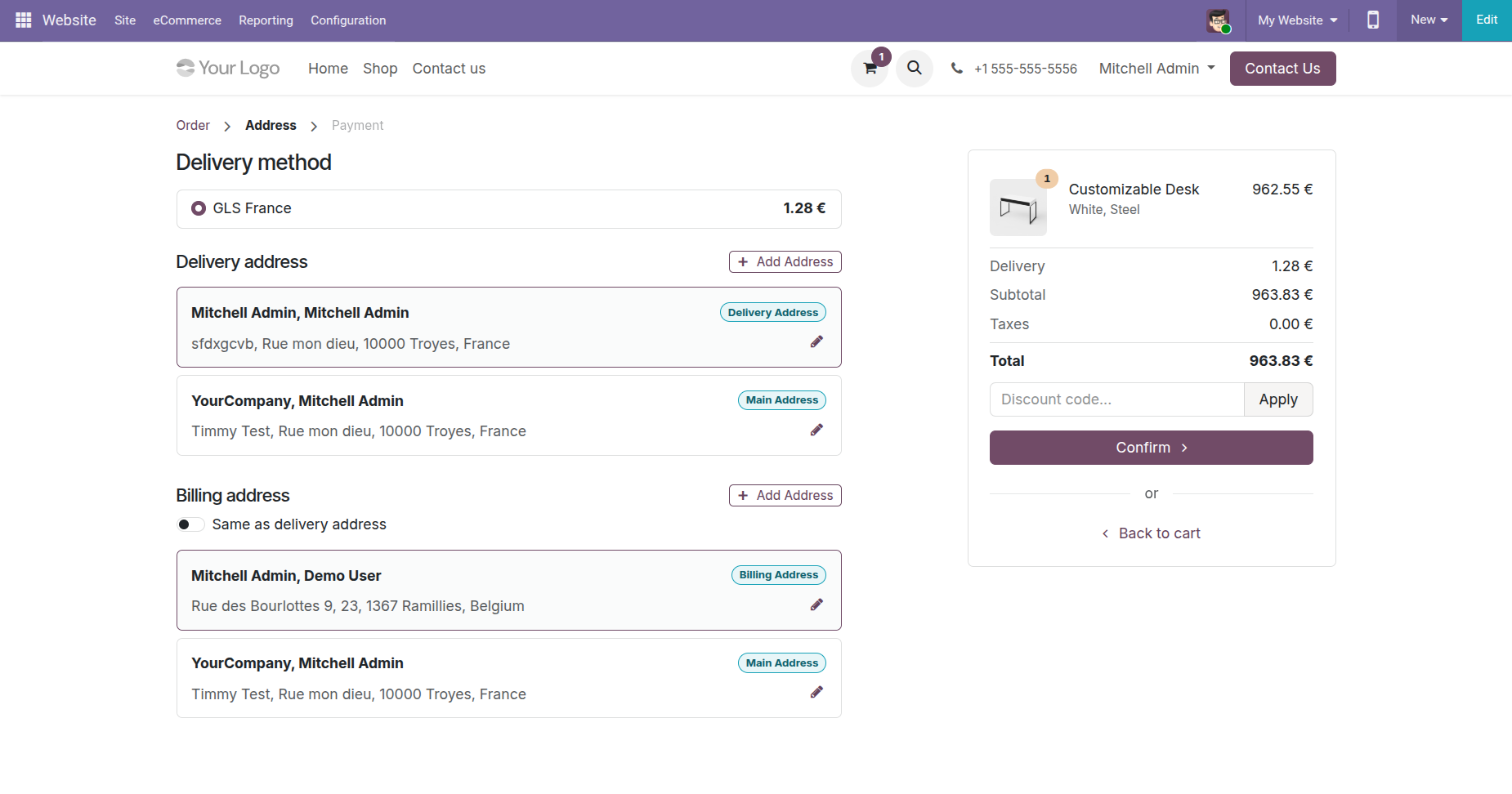1512x794 pixels.
Task: Click the phone icon beside the number
Action: tap(956, 69)
